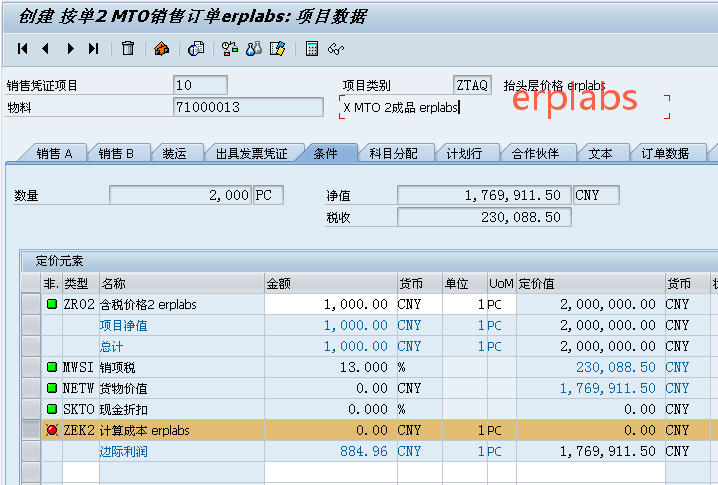Switch to the 销售 B tab

coord(116,153)
